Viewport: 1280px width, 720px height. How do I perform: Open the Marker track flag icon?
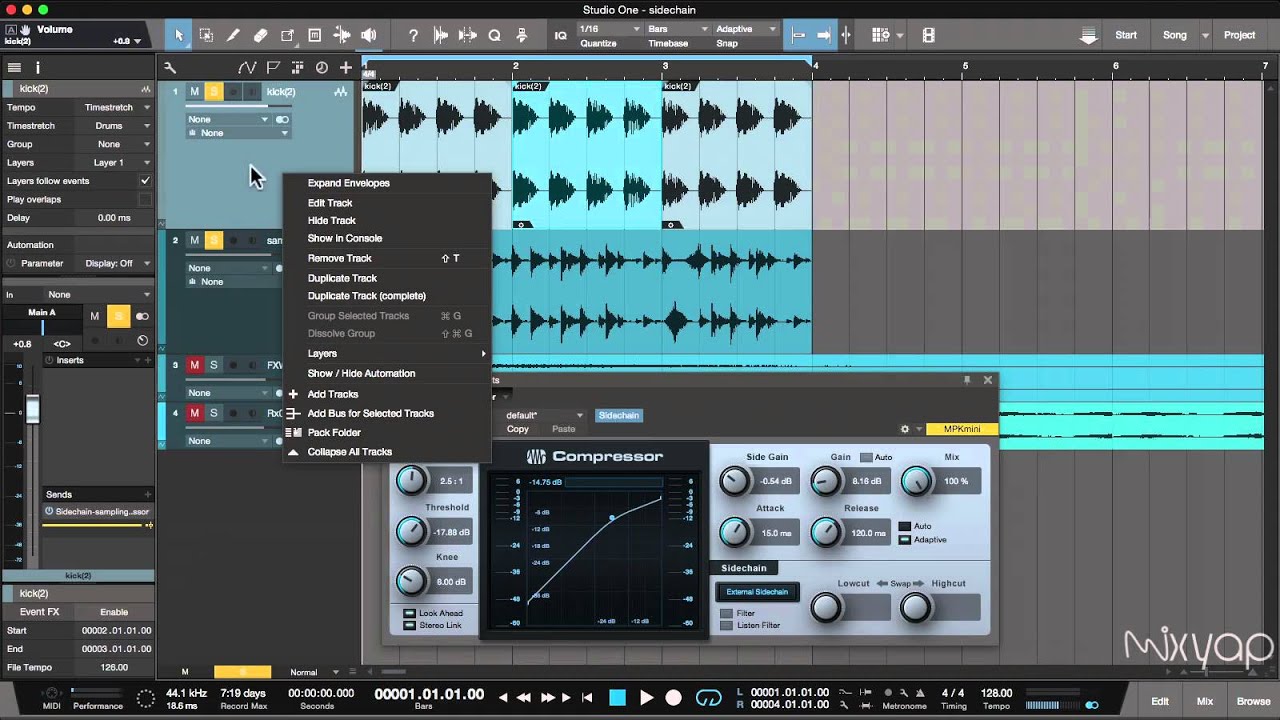(272, 68)
